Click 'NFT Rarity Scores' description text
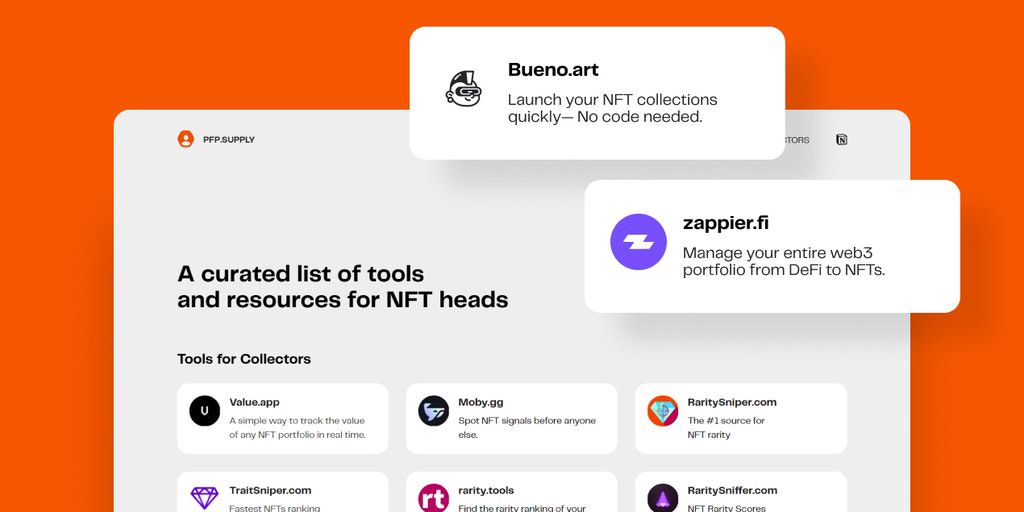 pos(728,508)
